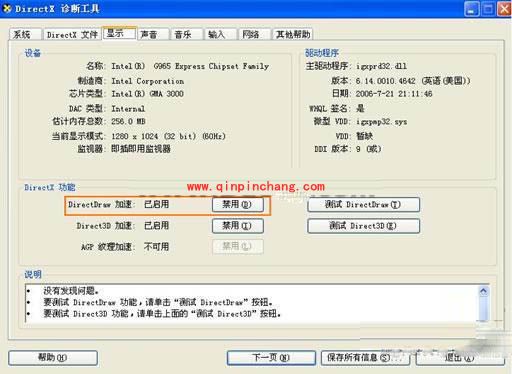Click main driver value igxprd32.dll

coord(381,66)
